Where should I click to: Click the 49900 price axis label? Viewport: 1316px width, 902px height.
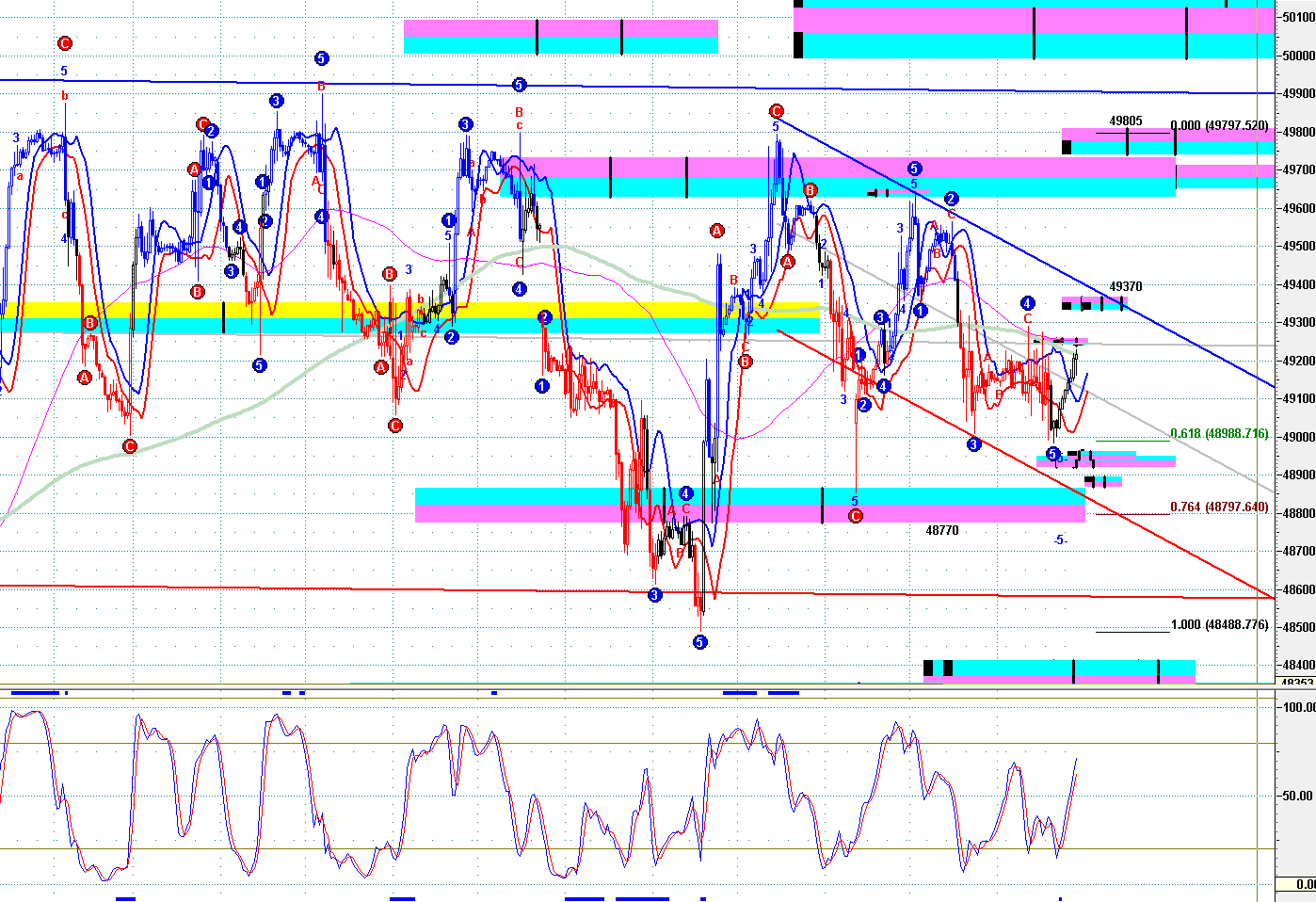[1299, 93]
